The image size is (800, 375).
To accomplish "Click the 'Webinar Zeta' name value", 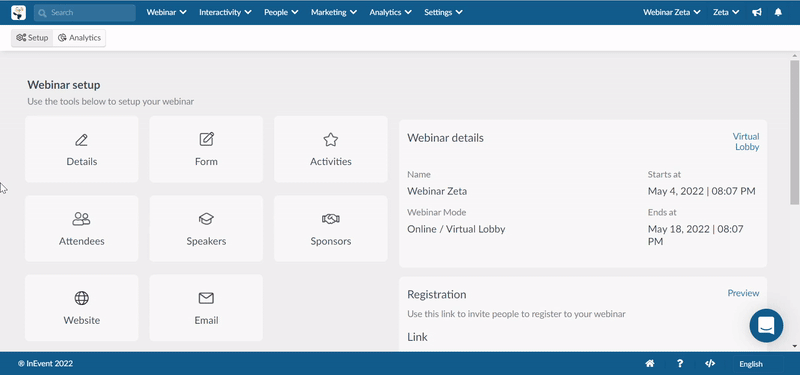I will 437,191.
